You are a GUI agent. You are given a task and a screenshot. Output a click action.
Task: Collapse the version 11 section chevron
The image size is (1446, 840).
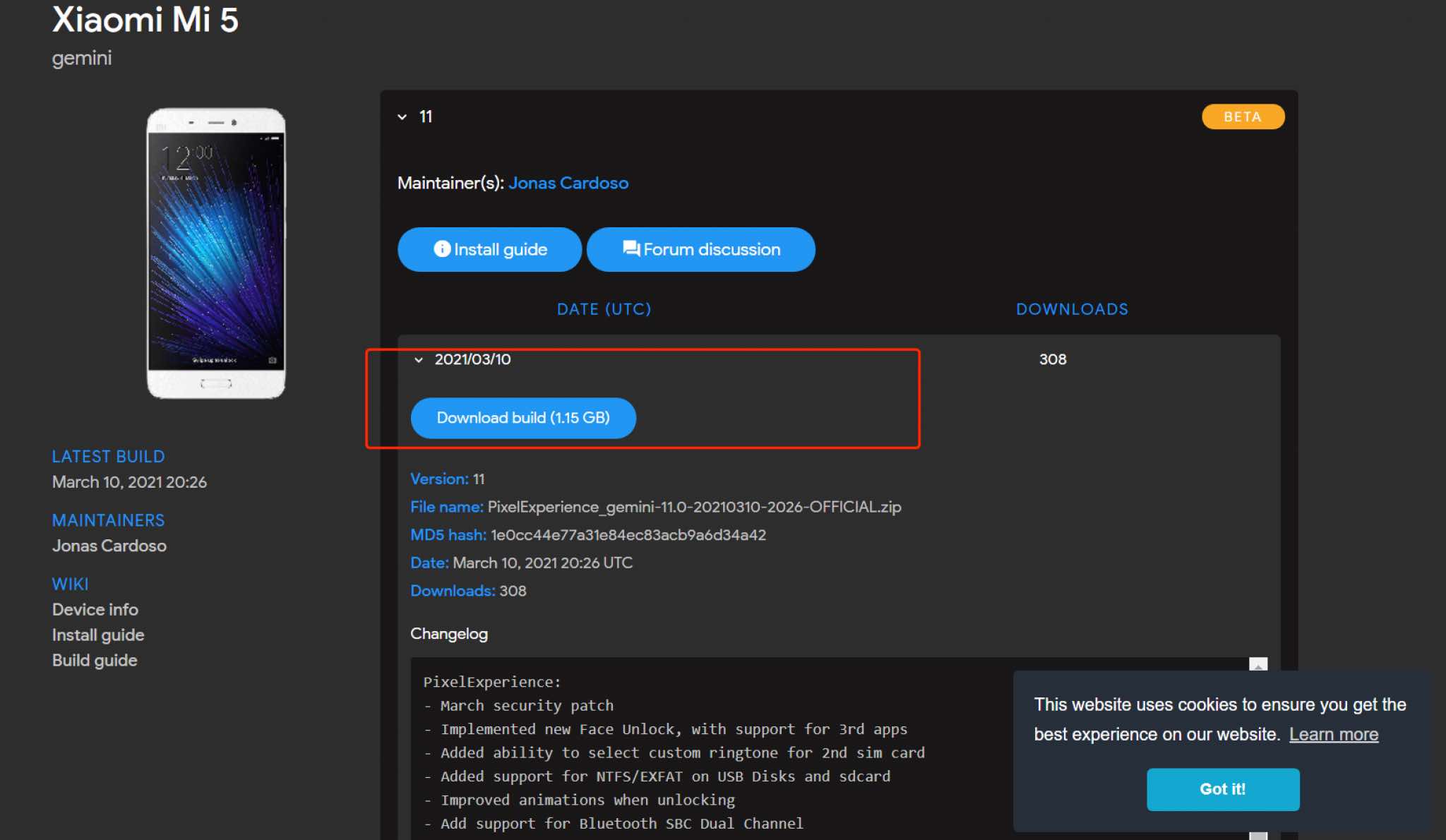pos(402,117)
